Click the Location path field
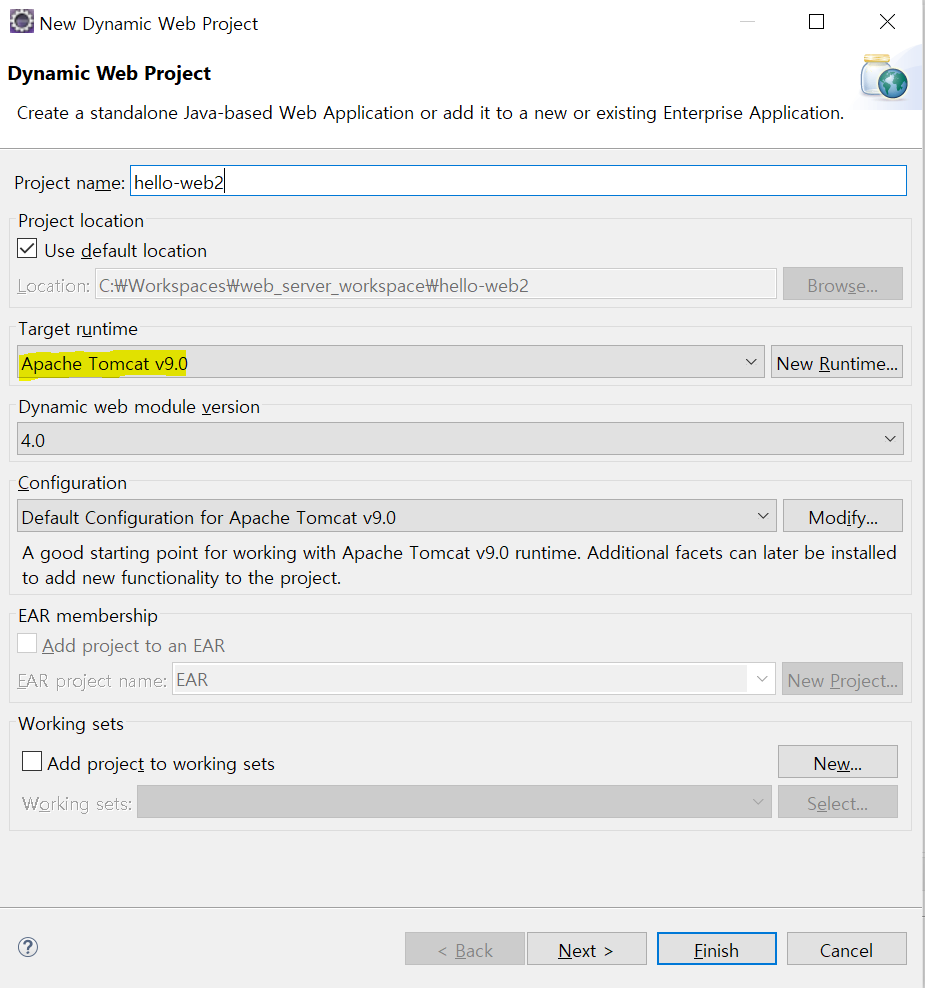925x988 pixels. pos(435,284)
